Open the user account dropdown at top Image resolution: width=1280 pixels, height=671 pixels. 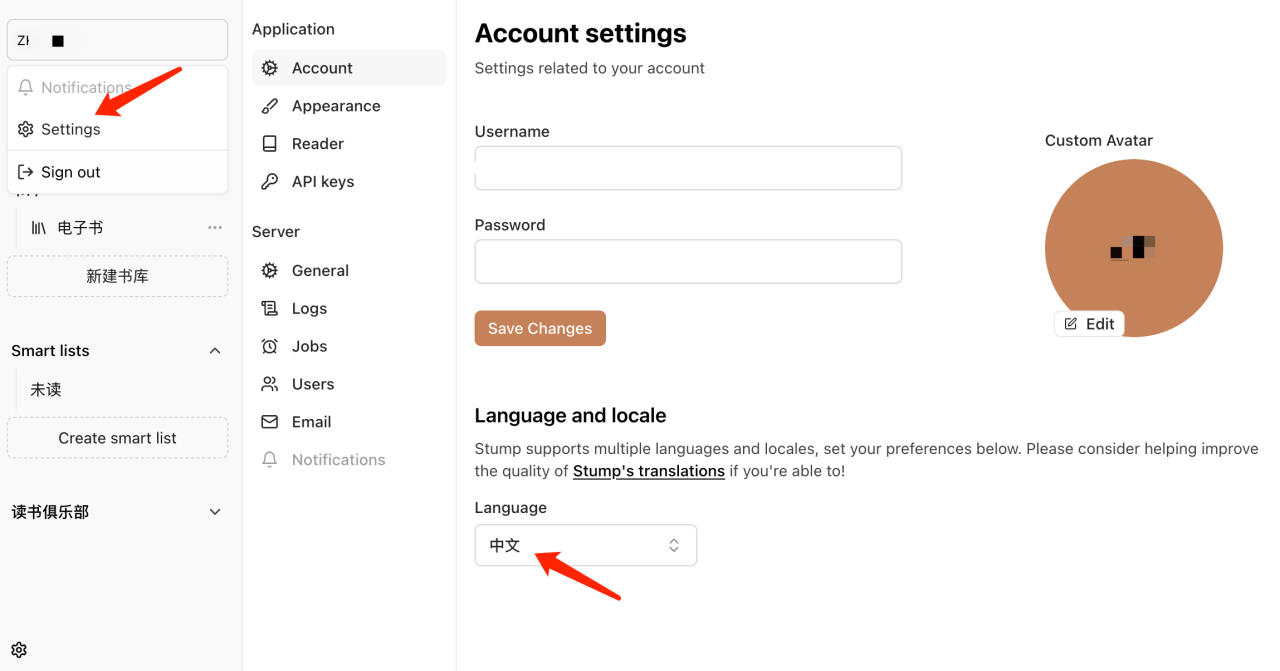click(x=117, y=41)
